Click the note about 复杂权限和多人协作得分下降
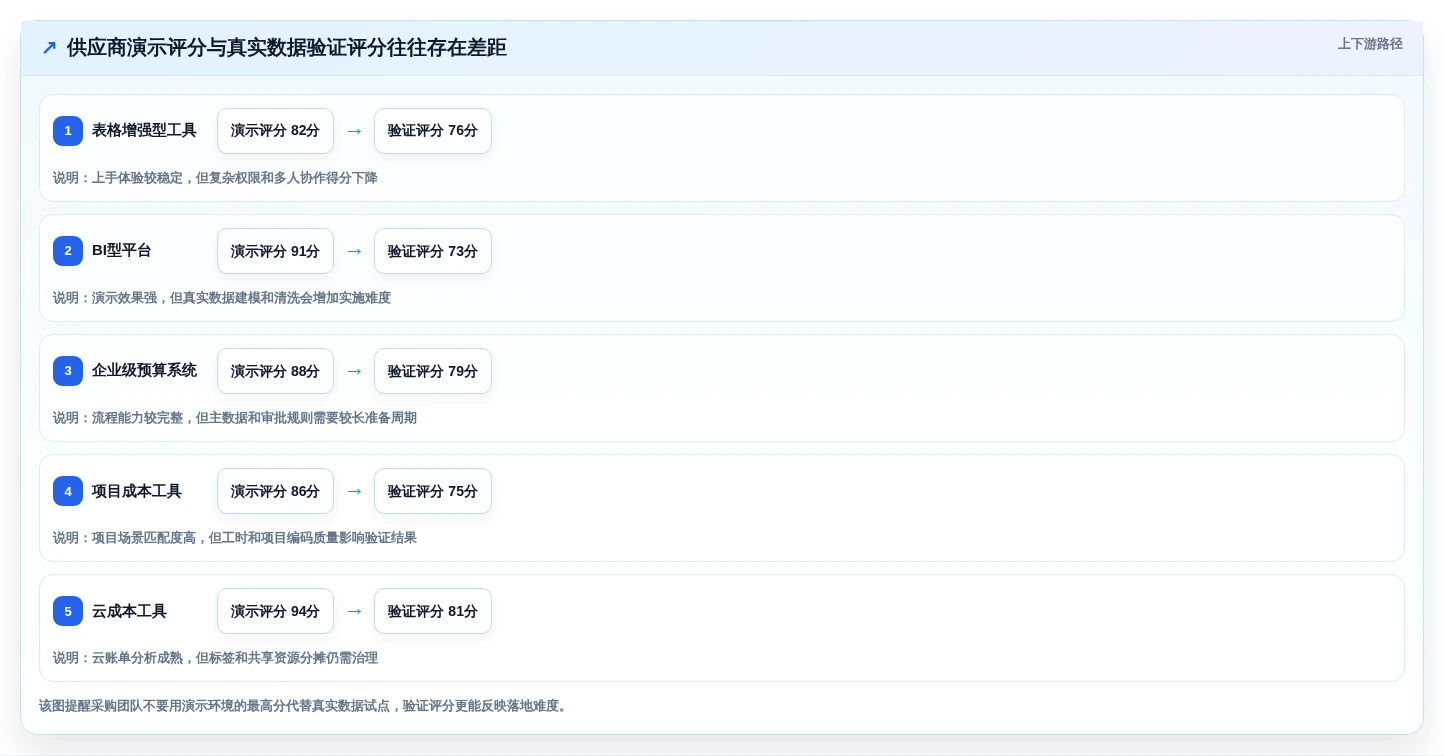The width and height of the screenshot is (1444, 756). (215, 178)
